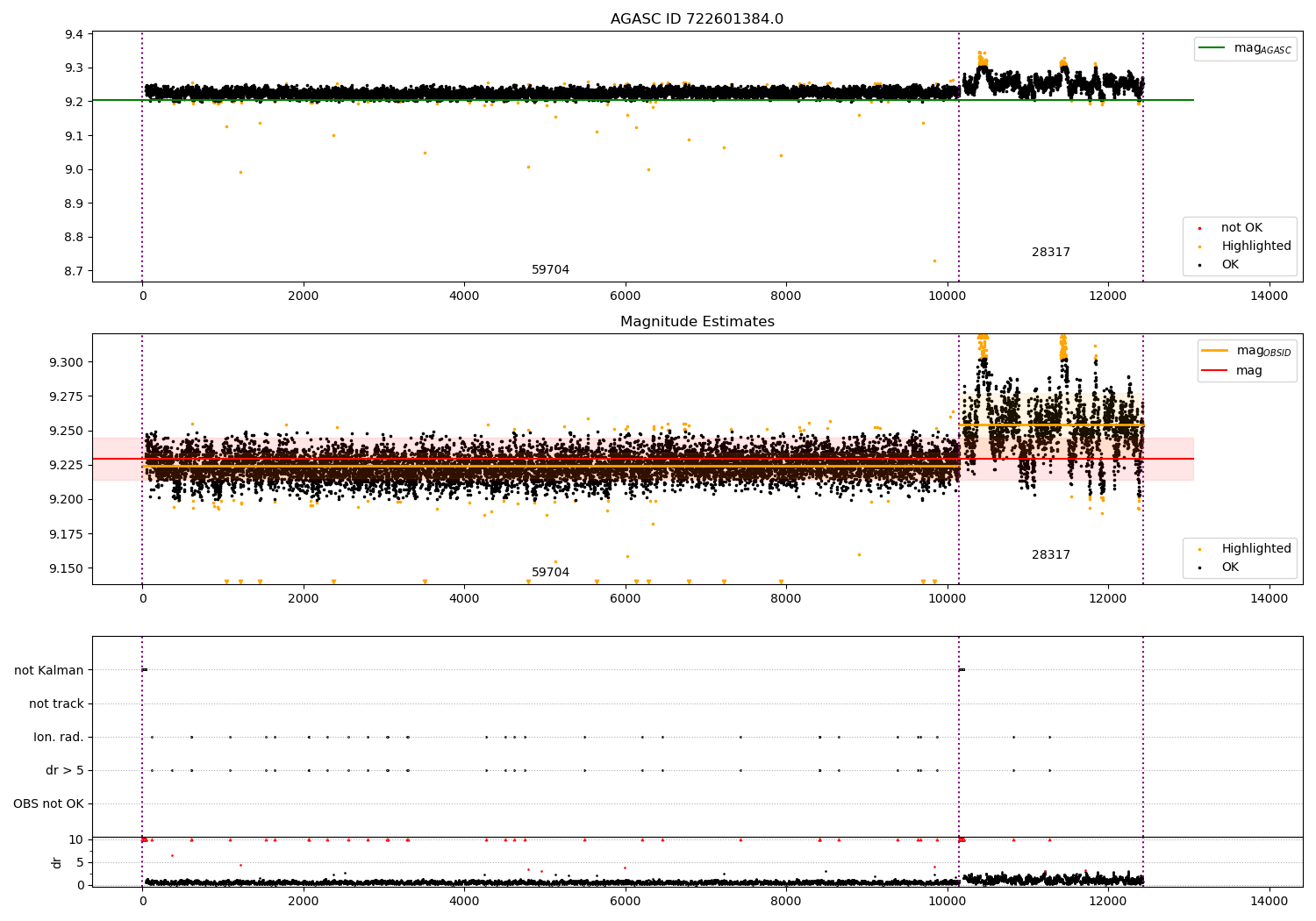
Task: Click x-axis tick '8000' under the bottom panel
Action: point(786,901)
